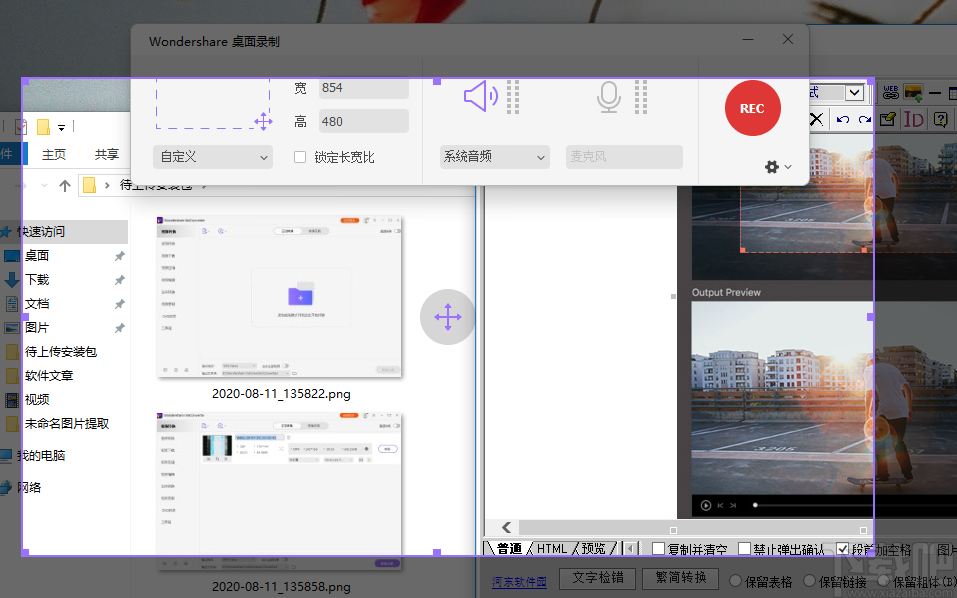
Task: Click the insert image icon in the editor toolbar
Action: [x=913, y=93]
